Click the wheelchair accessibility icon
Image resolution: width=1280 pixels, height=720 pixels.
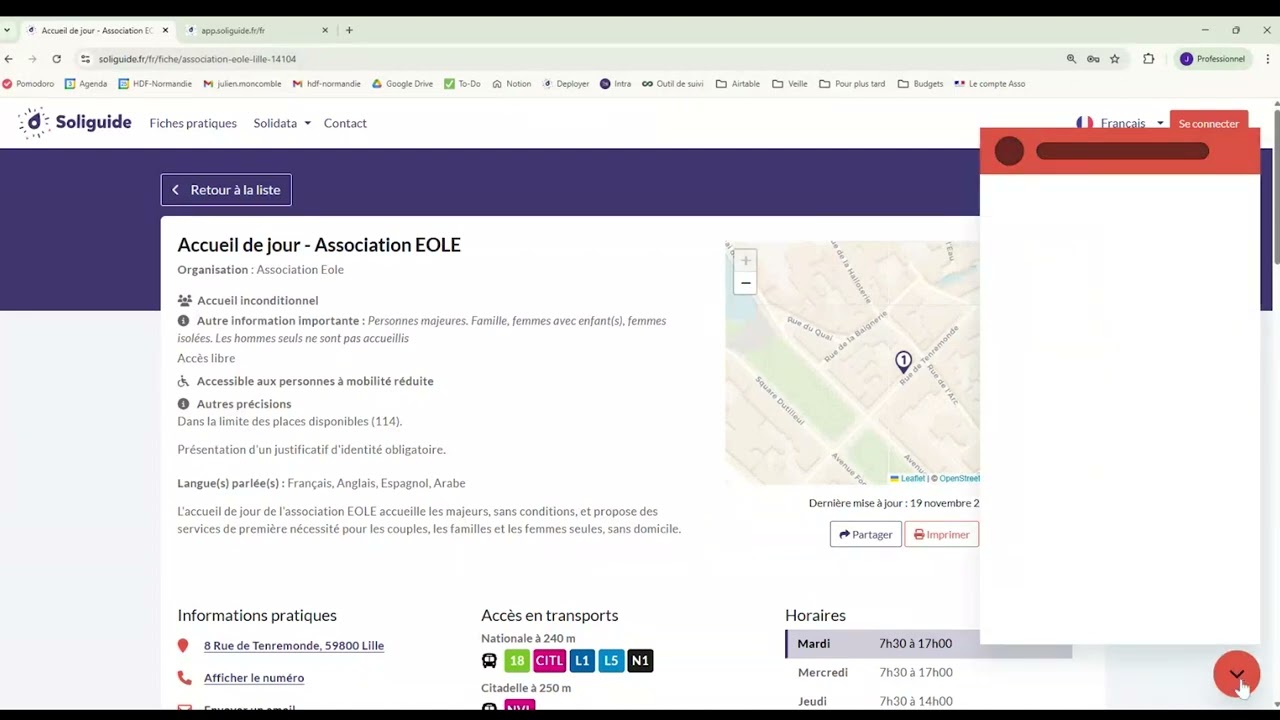pos(184,381)
